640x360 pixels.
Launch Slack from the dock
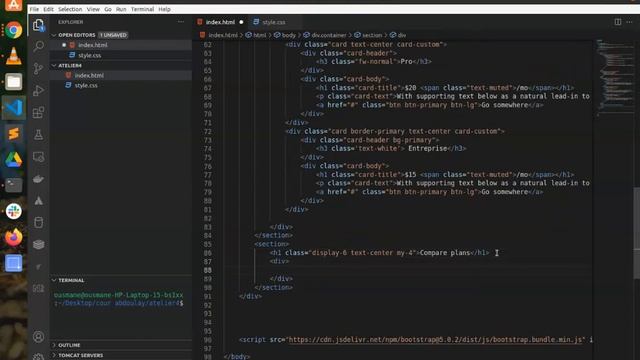point(13,211)
